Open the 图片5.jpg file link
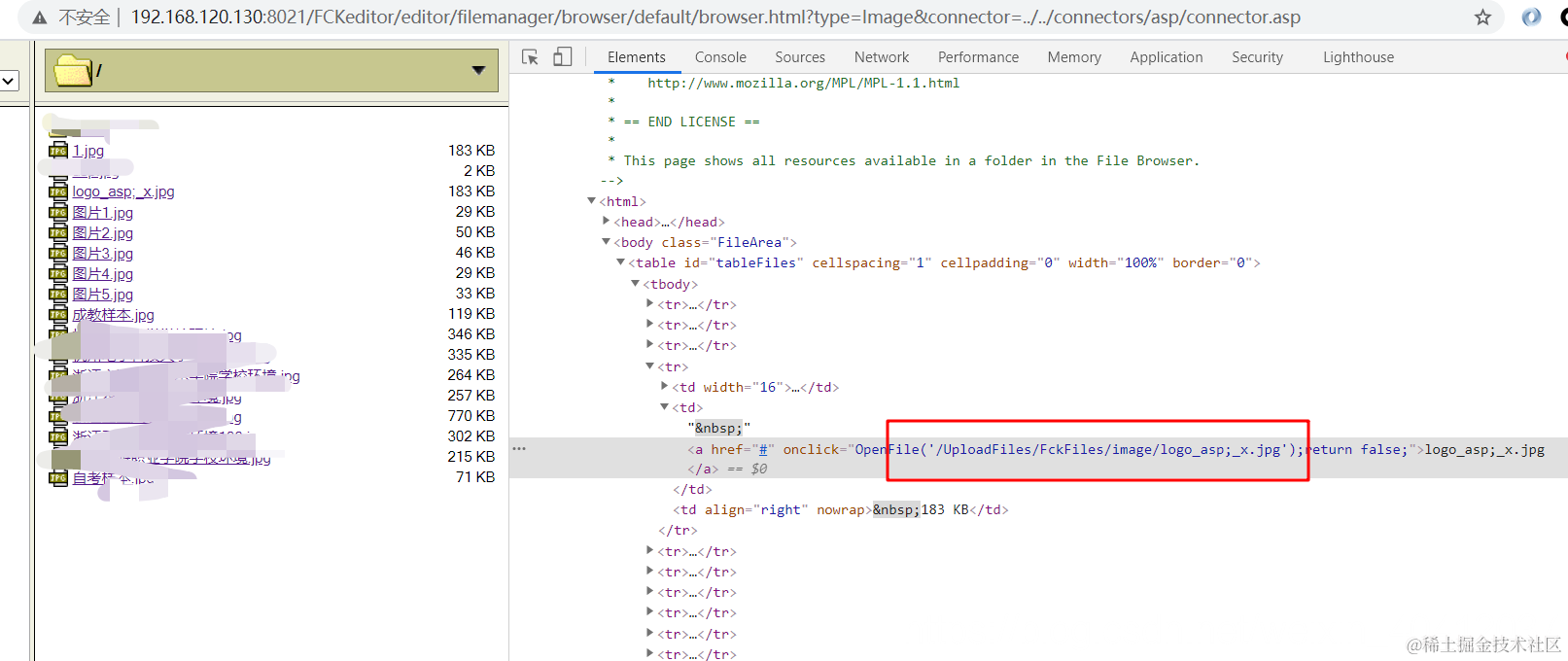Viewport: 1568px width, 661px height. (102, 295)
